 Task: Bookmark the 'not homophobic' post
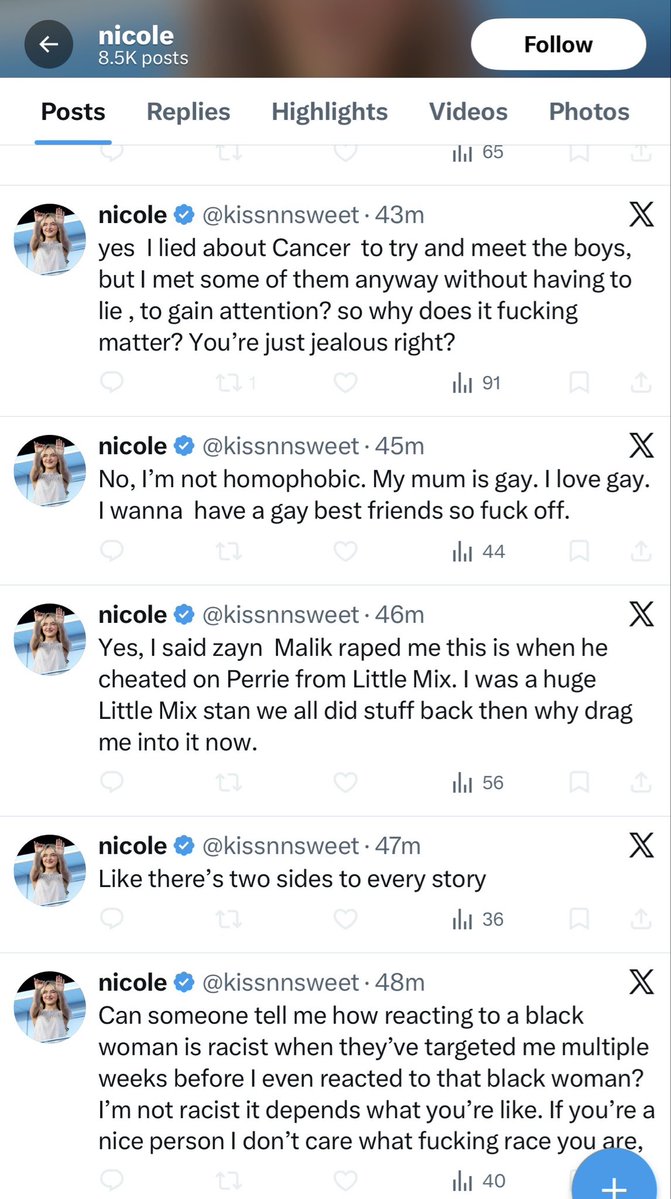coord(578,551)
